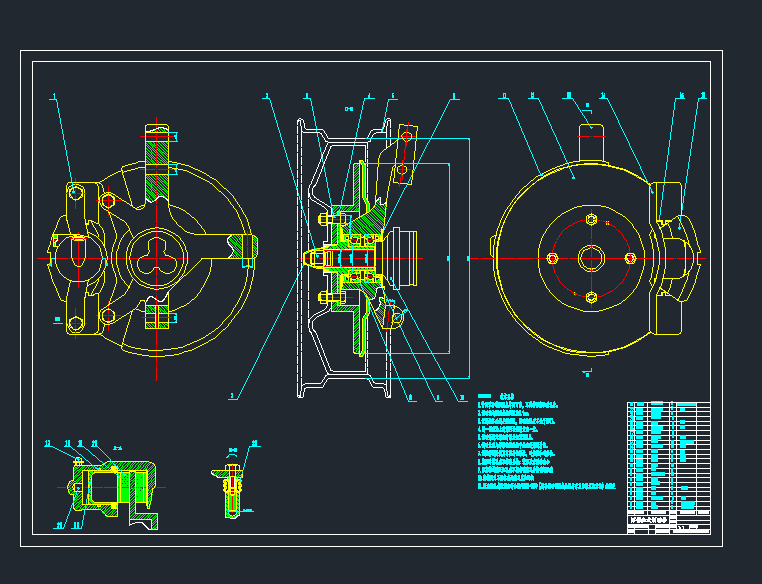Viewport: 762px width, 584px height.
Task: Click balloon label 1 above the left view
Action: [54, 97]
